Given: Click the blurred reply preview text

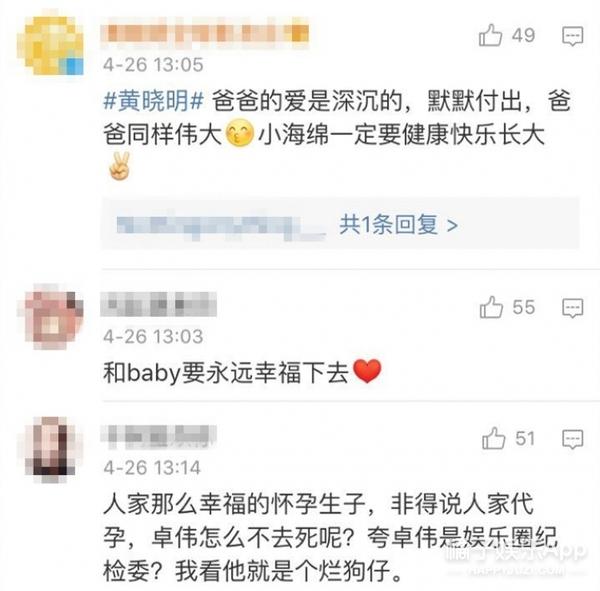Looking at the screenshot, I should pyautogui.click(x=220, y=225).
